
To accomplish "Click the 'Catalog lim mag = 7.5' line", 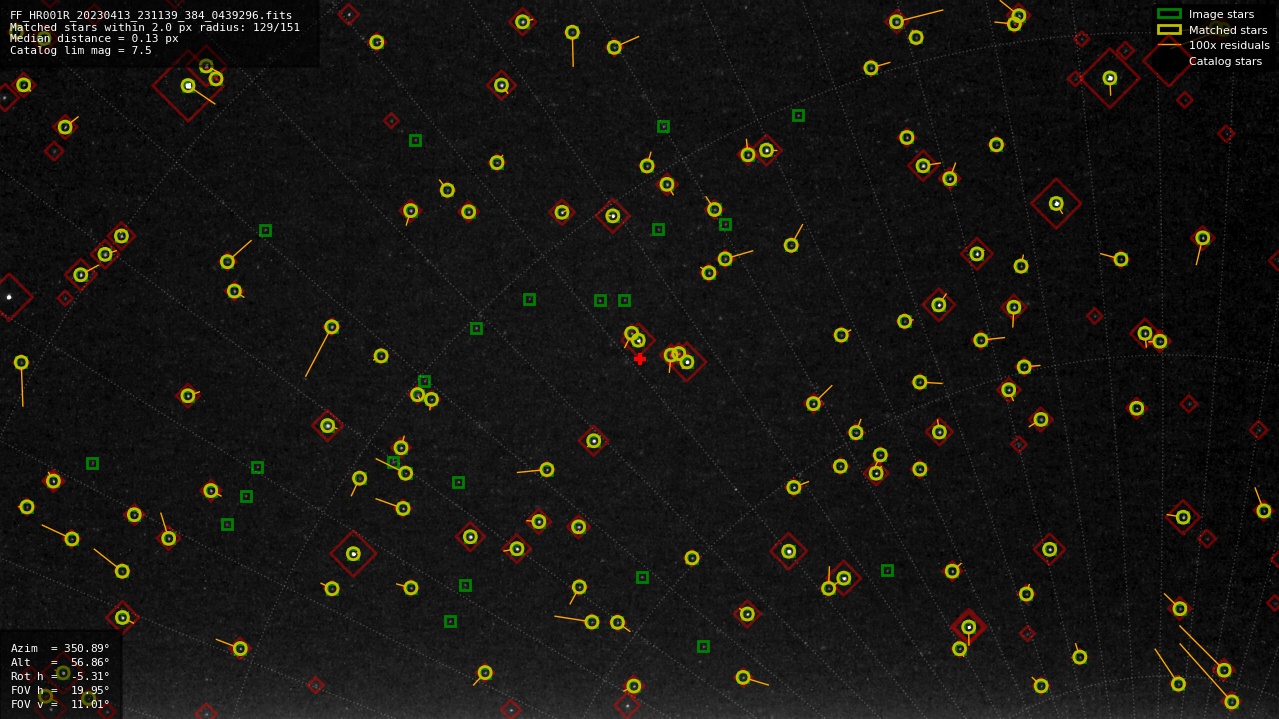I will click(x=81, y=50).
